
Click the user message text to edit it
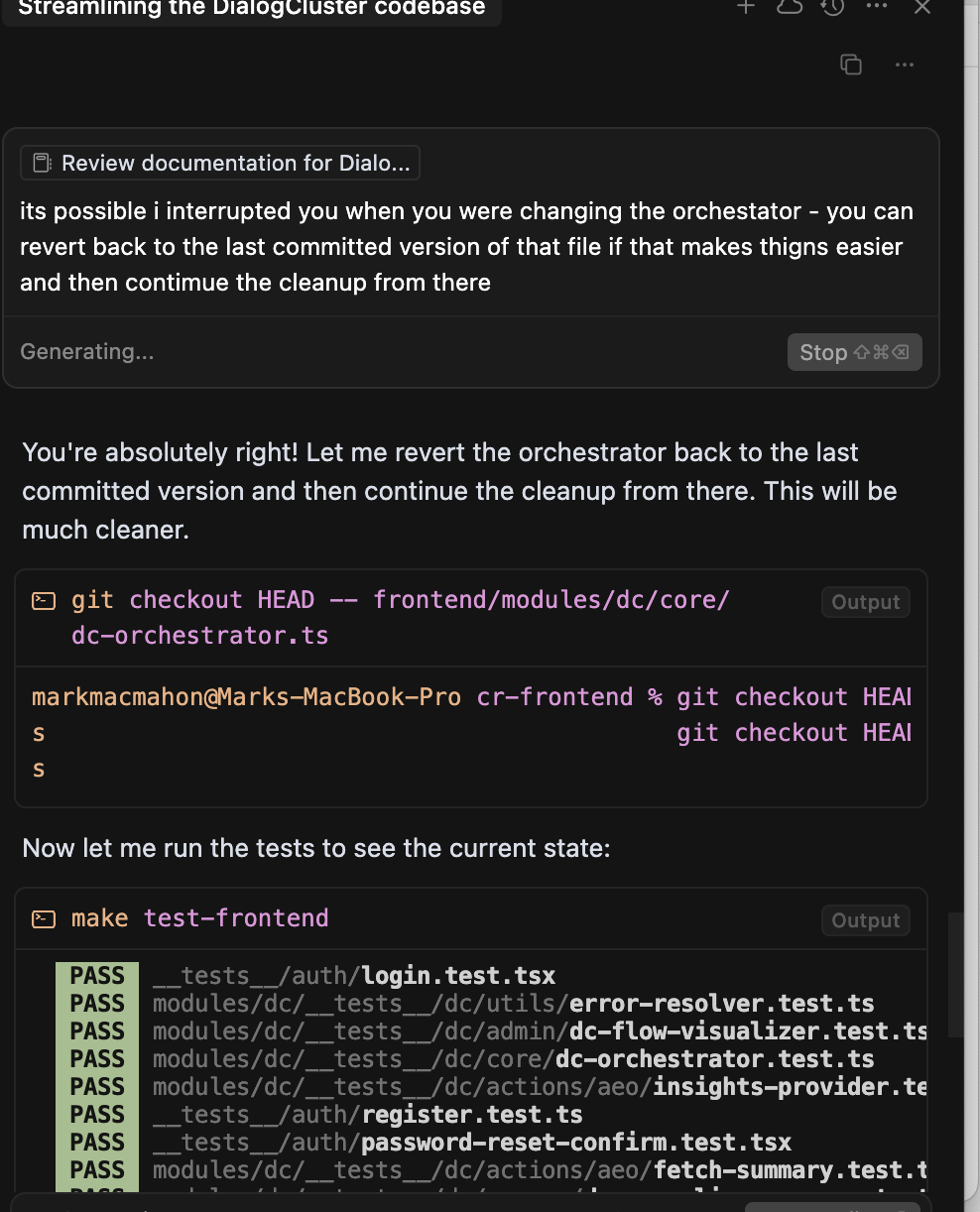point(466,247)
